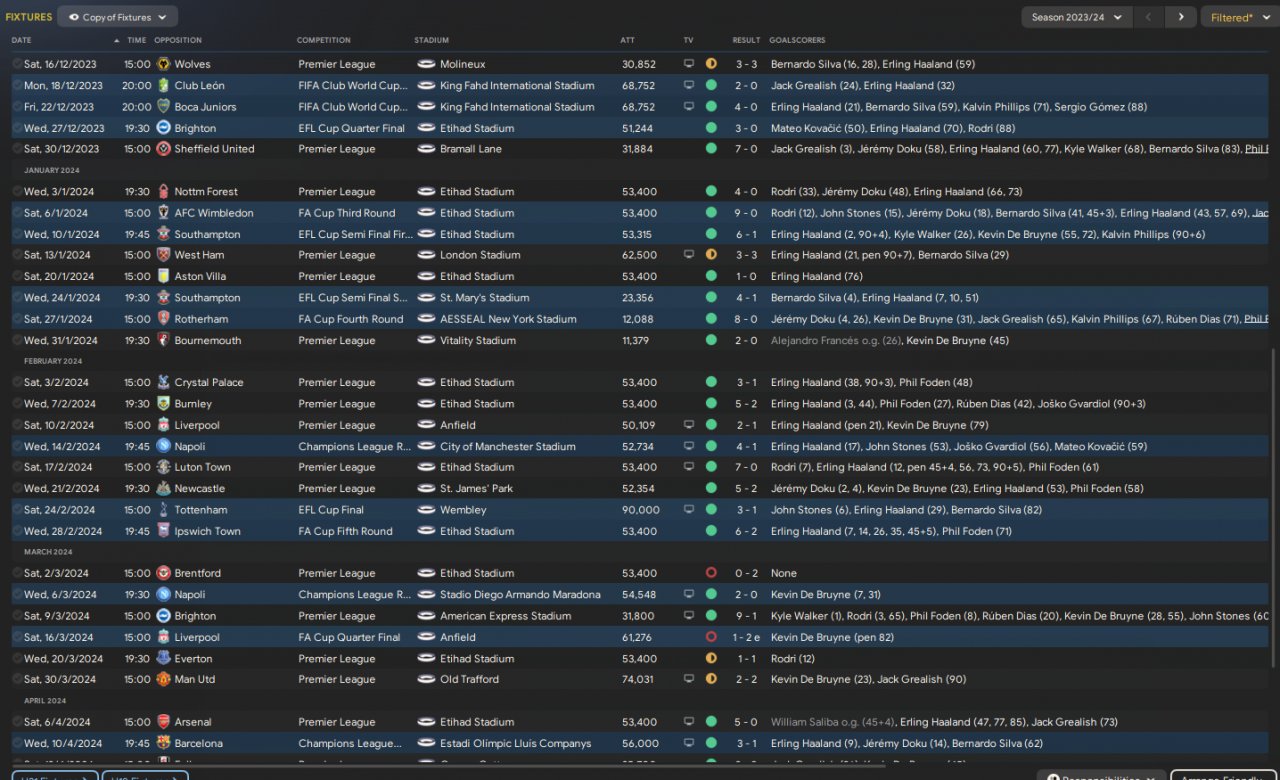
Task: Open the Estadi Olímpic Lluís Companys link
Action: pyautogui.click(x=516, y=744)
